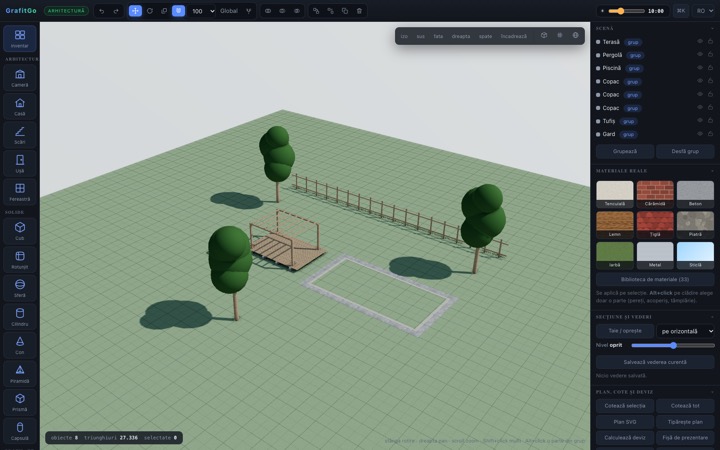Click the redo arrow icon
Image resolution: width=720 pixels, height=450 pixels.
click(x=116, y=11)
